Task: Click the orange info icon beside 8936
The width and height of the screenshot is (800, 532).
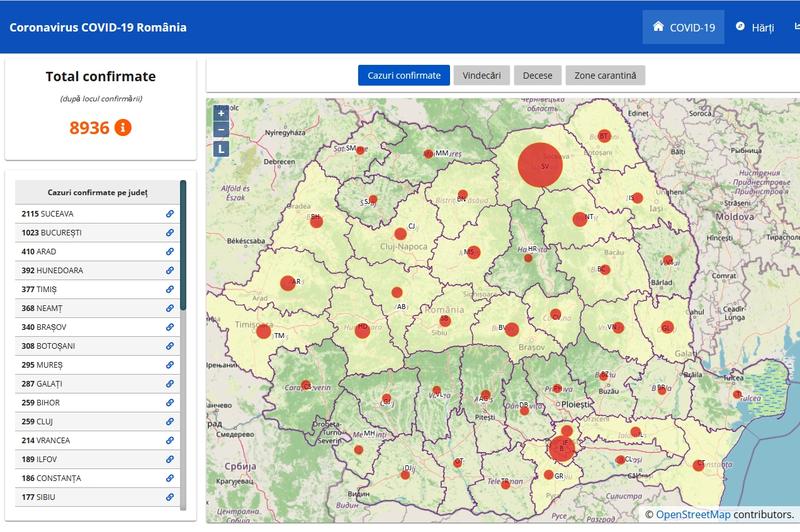Action: tap(123, 128)
